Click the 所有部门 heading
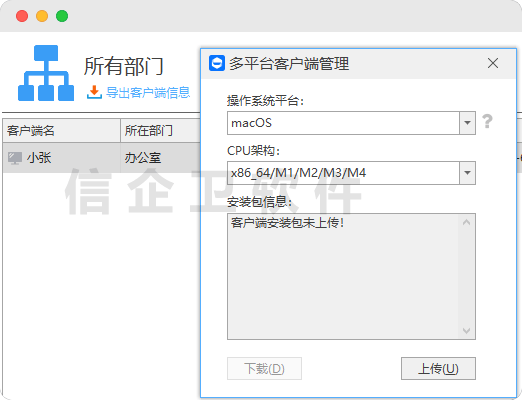This screenshot has height=400, width=522. click(124, 66)
